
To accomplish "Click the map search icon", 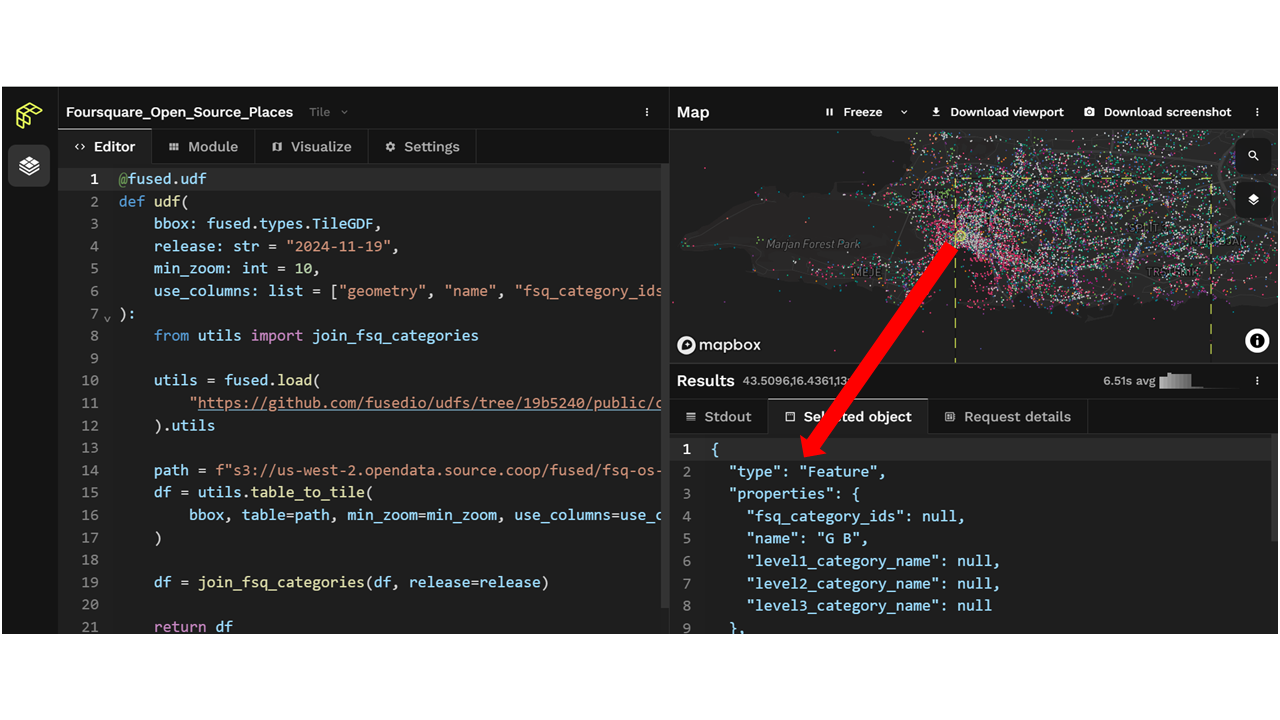I will (1253, 156).
